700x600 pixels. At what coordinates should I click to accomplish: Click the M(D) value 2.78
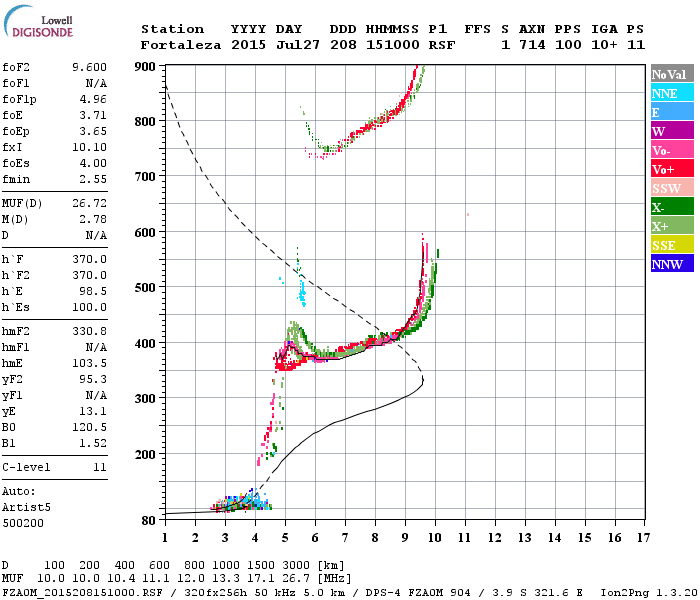coord(93,219)
